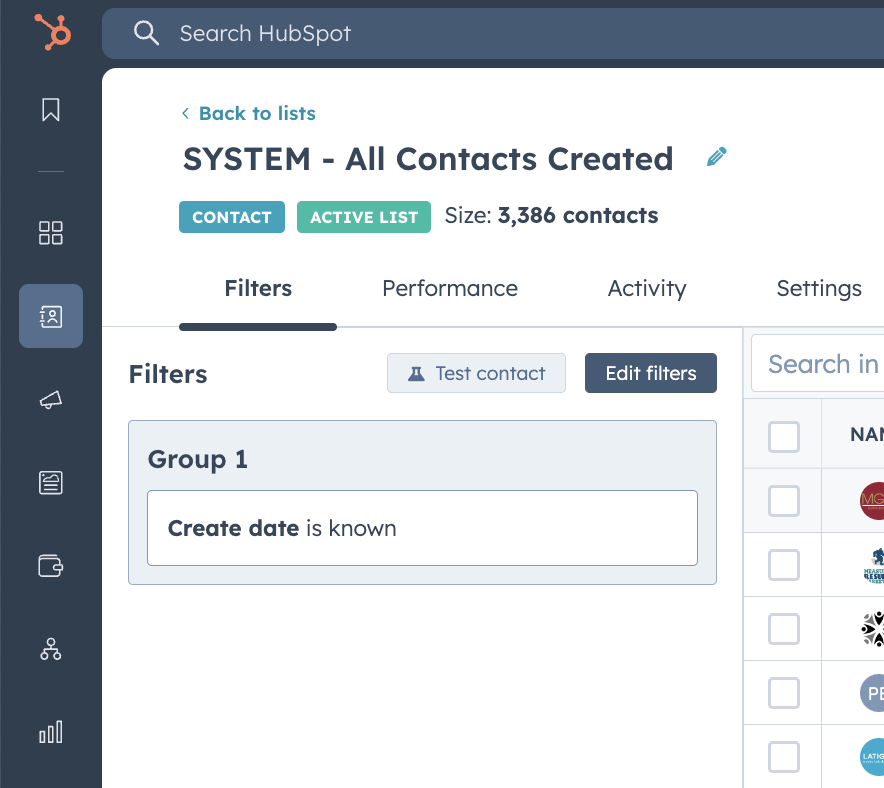Open the Commerce wallet icon

pyautogui.click(x=51, y=566)
